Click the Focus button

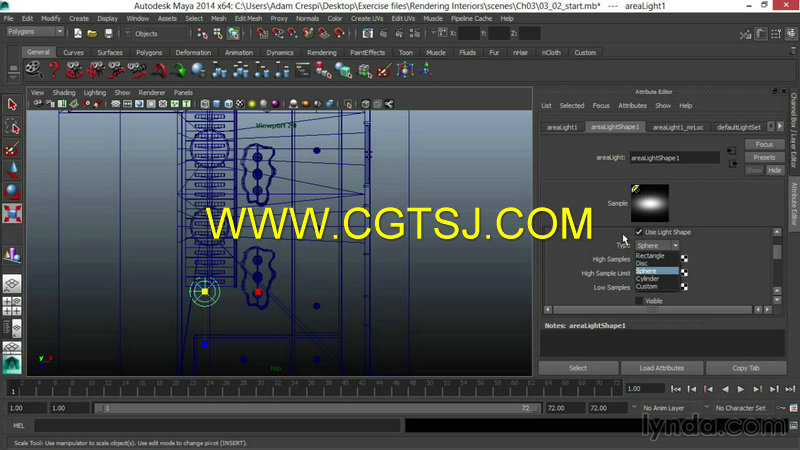pos(764,144)
